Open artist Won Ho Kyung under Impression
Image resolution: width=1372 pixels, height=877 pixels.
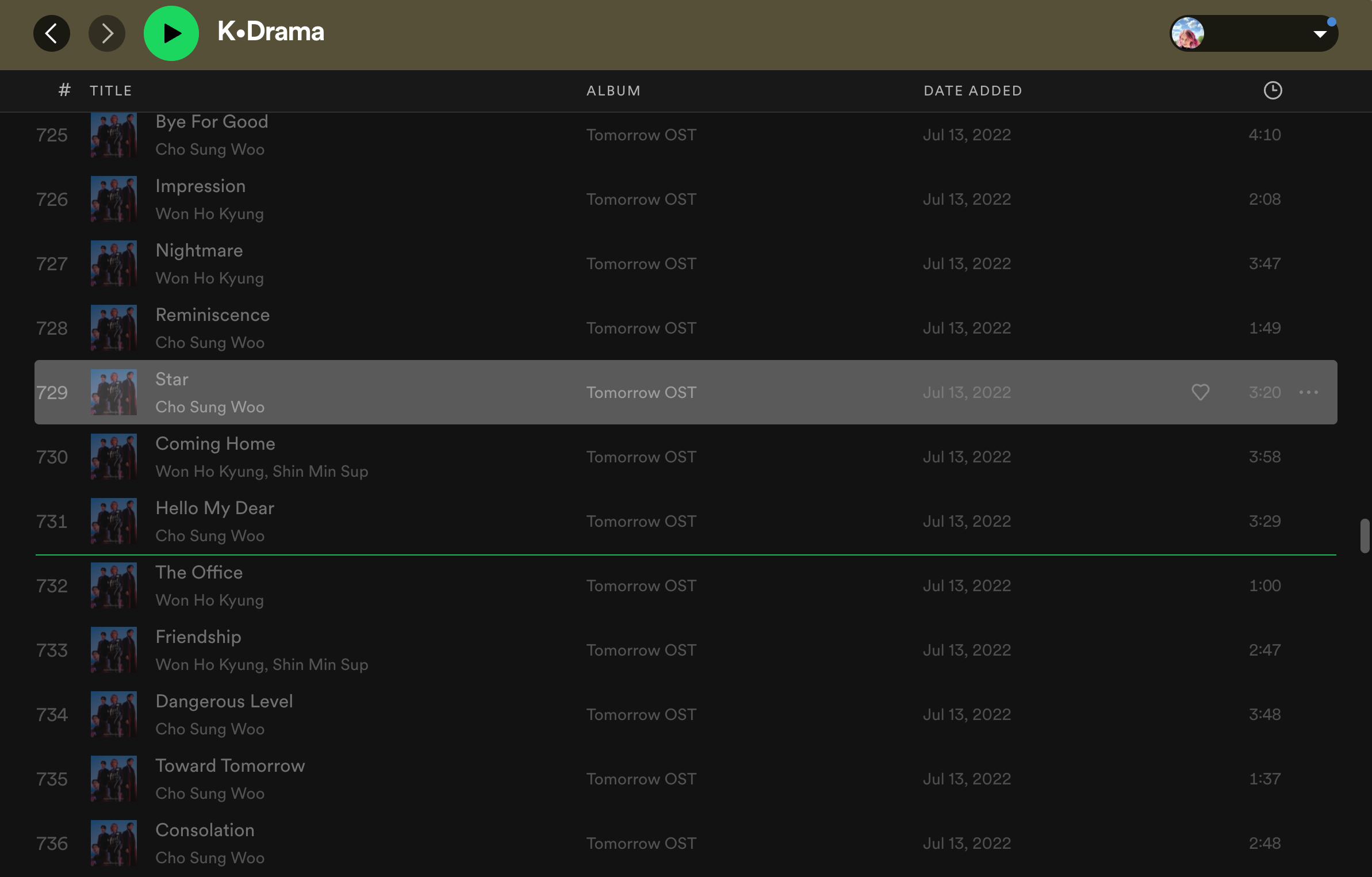209,214
